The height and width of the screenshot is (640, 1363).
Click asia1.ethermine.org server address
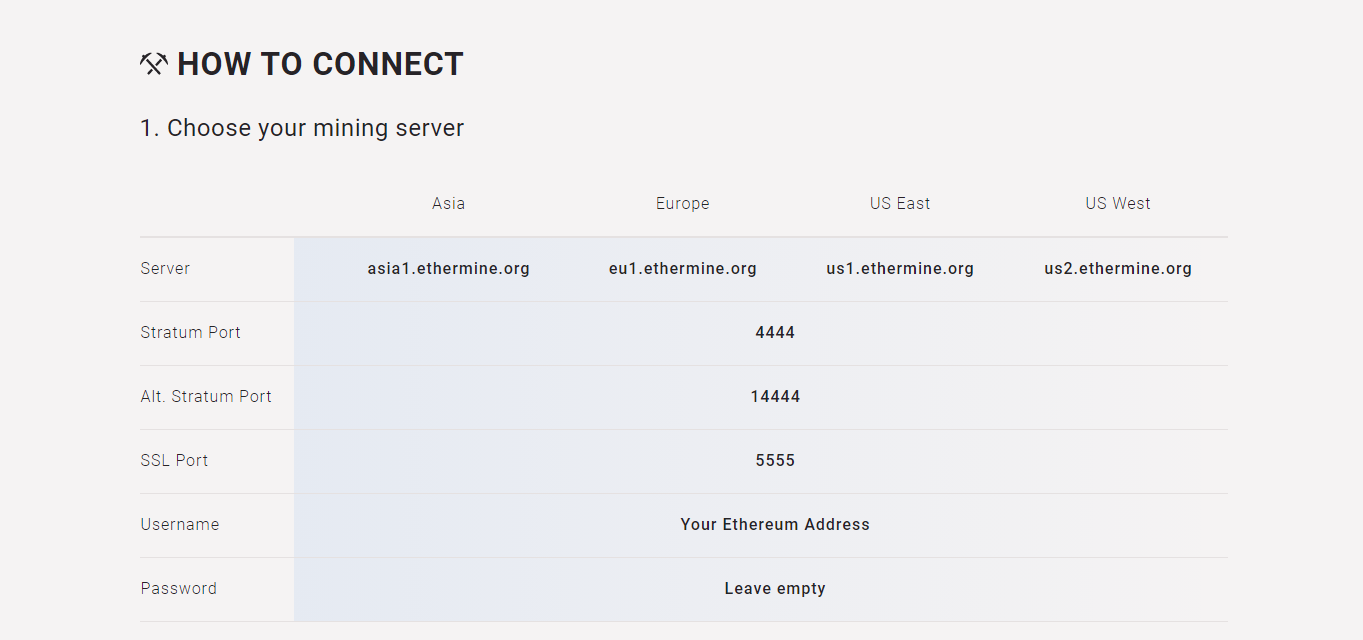pos(448,268)
